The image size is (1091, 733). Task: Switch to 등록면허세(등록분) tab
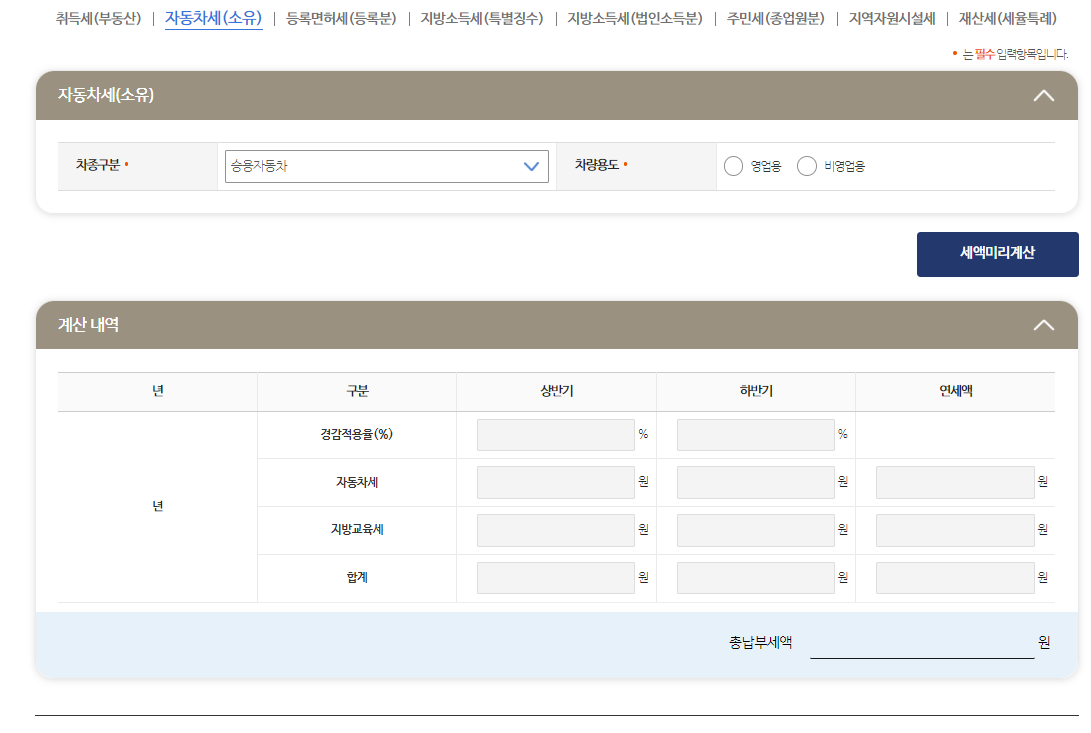coord(341,19)
